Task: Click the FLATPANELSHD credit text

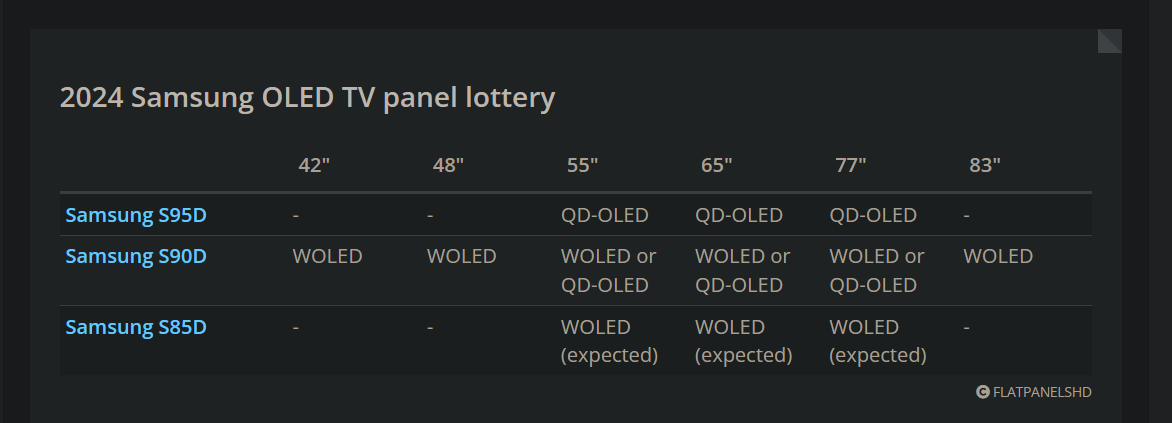Action: (1042, 392)
